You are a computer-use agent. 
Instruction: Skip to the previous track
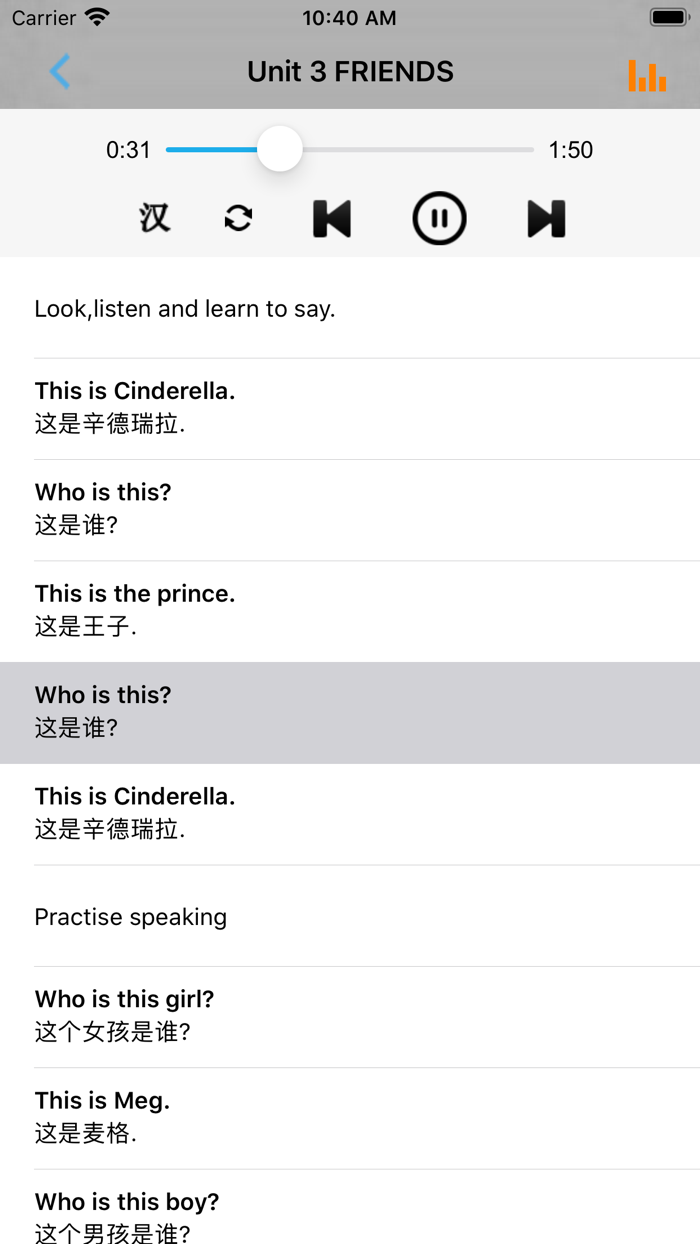tap(332, 218)
